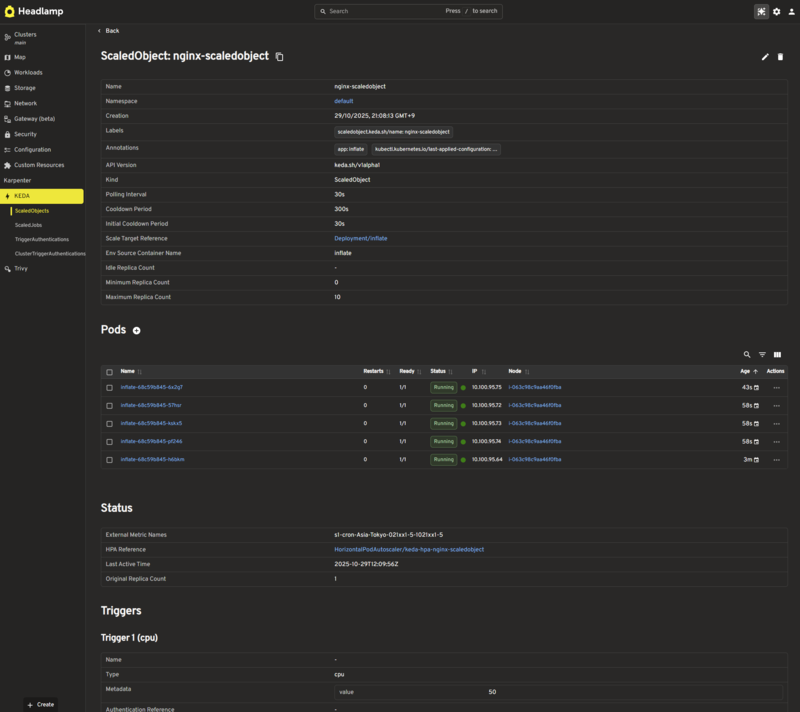The width and height of the screenshot is (800, 712).
Task: Select ScaledObjects in the sidebar
Action: click(32, 211)
